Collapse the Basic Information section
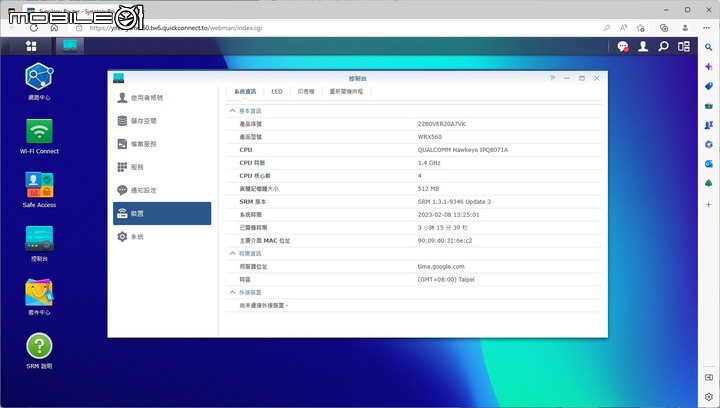The height and width of the screenshot is (408, 720). [232, 111]
